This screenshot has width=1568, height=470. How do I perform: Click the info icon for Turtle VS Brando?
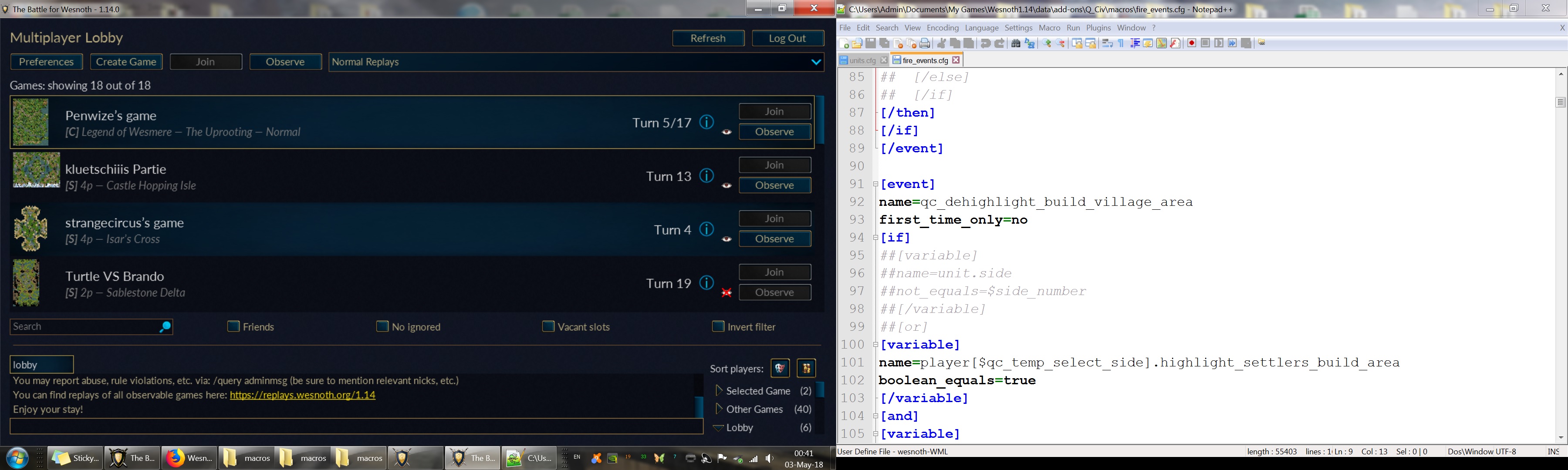pos(707,283)
